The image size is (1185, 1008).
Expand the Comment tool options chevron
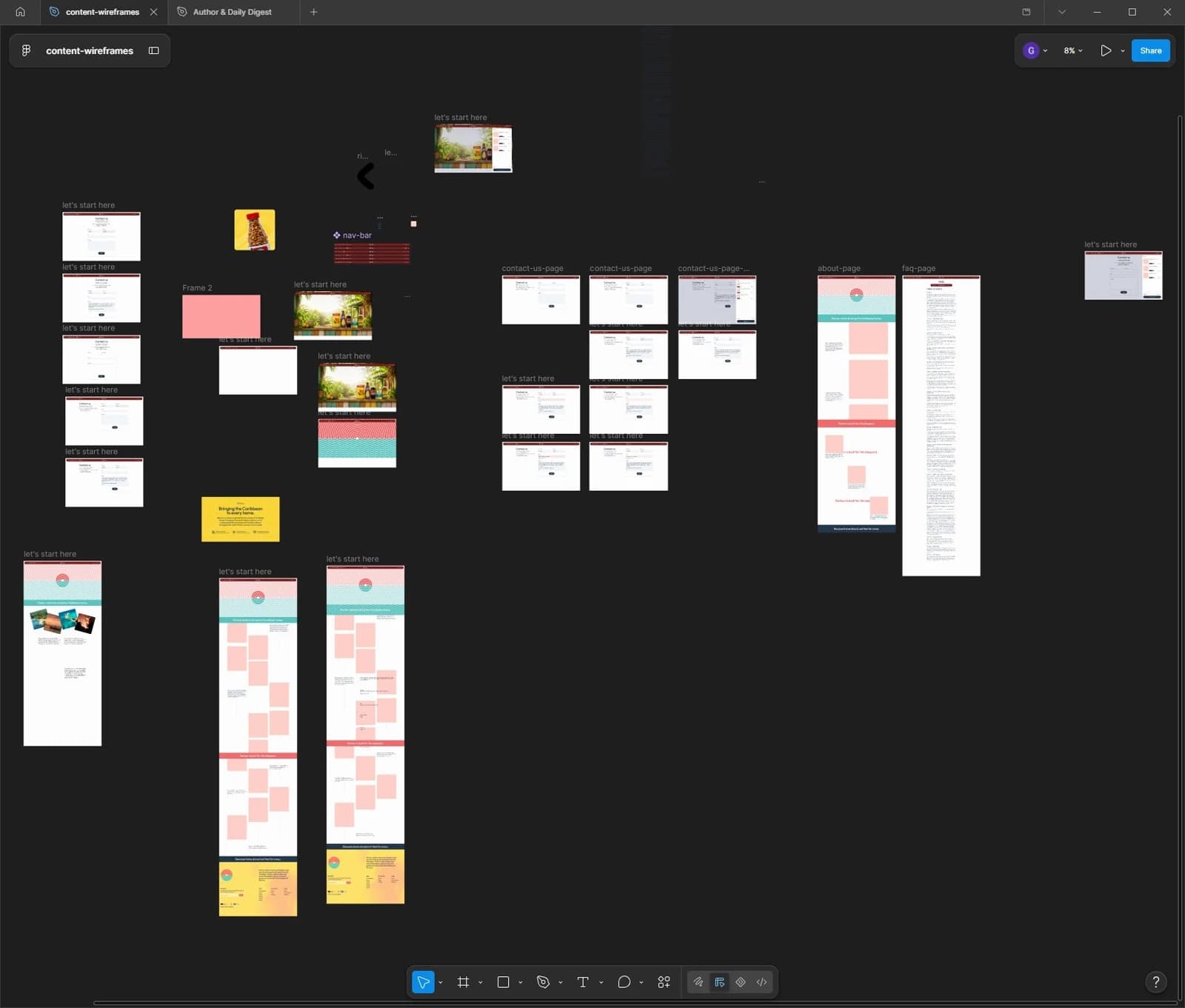[641, 983]
